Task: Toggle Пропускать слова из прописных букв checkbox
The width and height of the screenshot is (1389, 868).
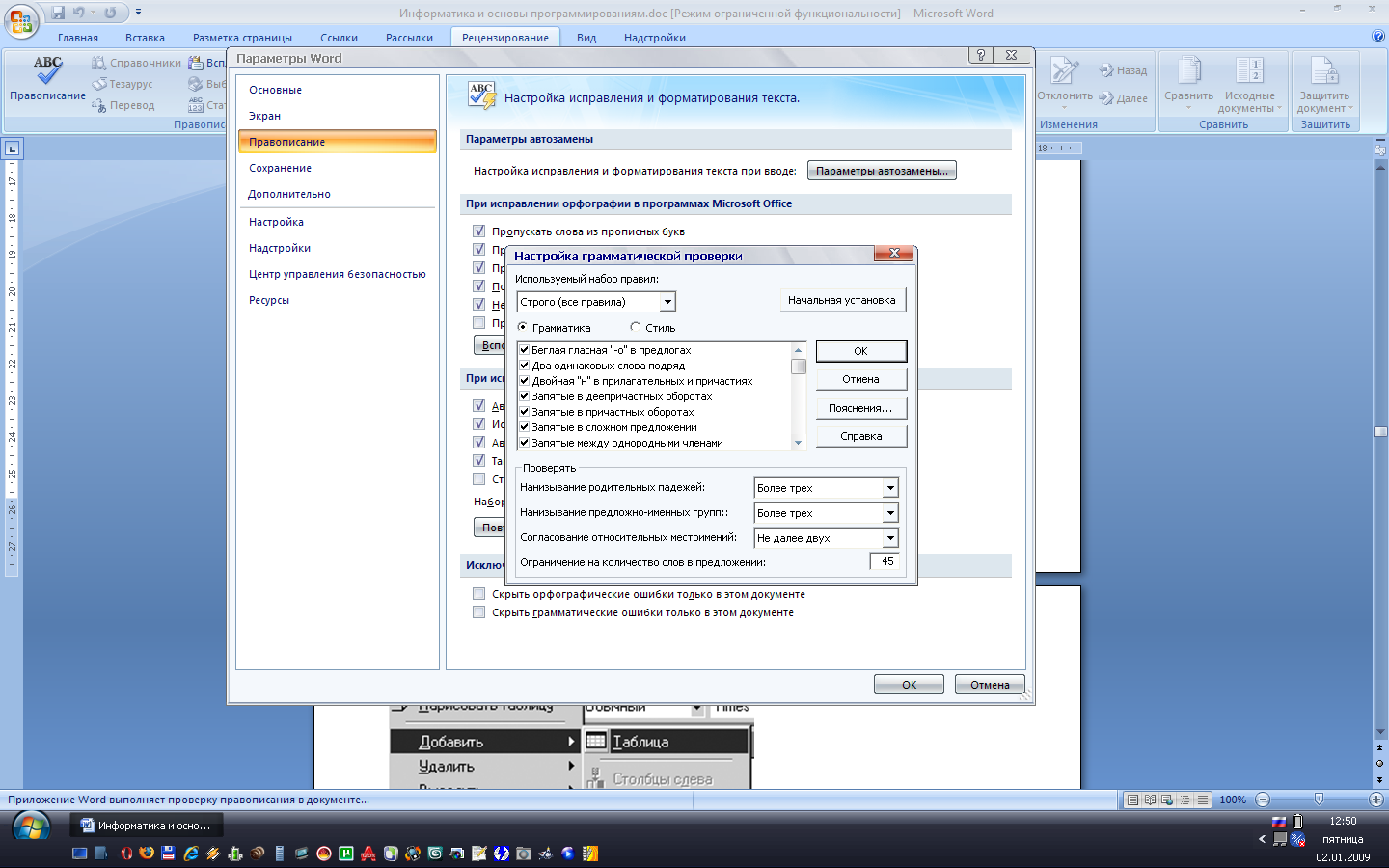Action: [x=479, y=231]
